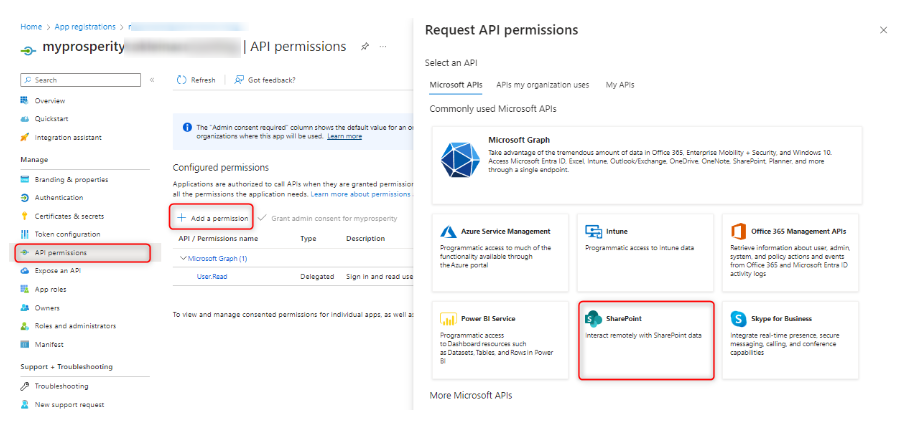
Task: Open App roles icon in sidebar
Action: pos(24,289)
